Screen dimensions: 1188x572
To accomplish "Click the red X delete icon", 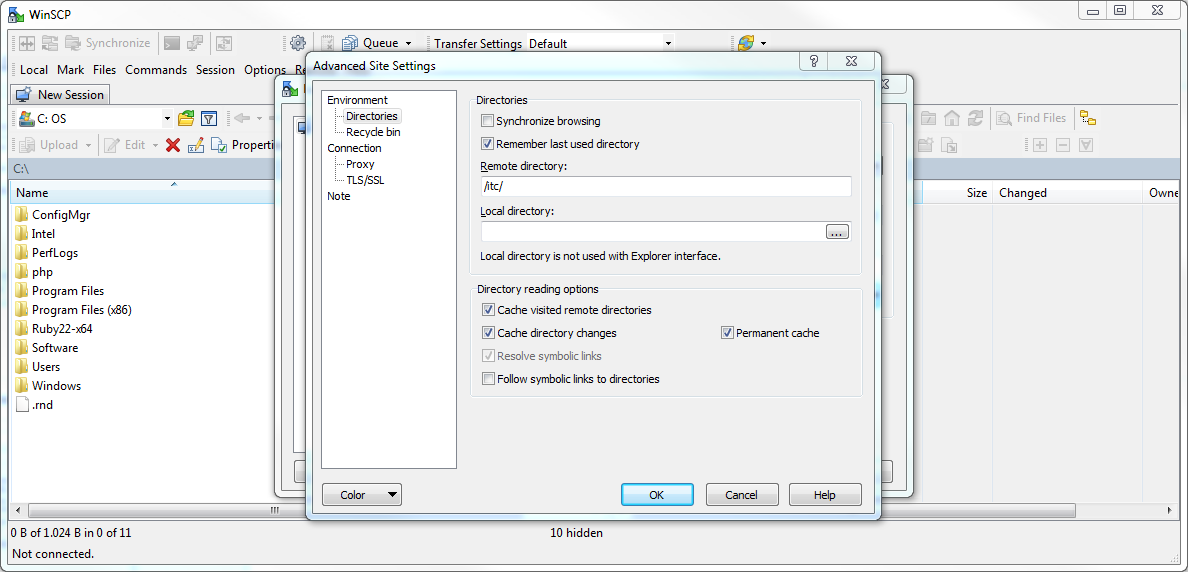I will [173, 145].
